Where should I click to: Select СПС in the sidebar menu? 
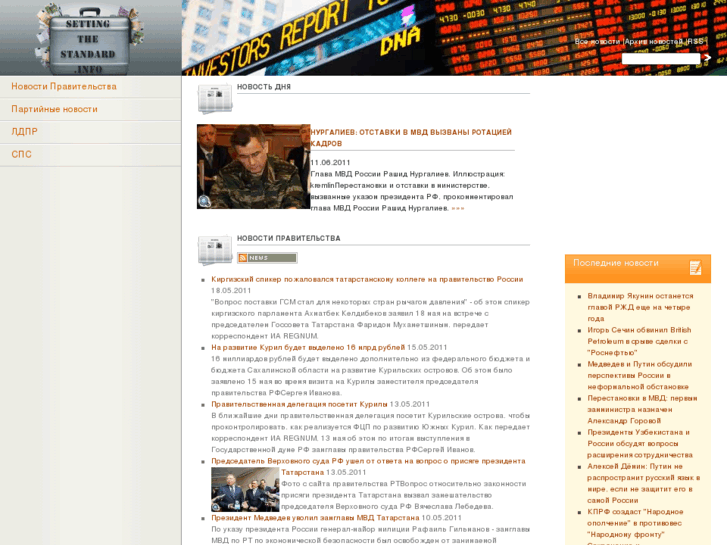click(x=21, y=154)
